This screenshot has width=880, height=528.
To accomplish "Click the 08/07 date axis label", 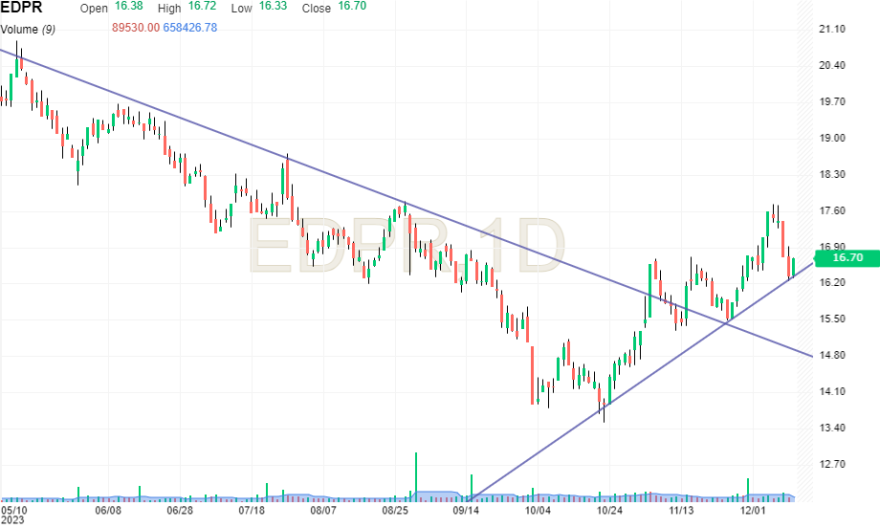I will coord(323,511).
